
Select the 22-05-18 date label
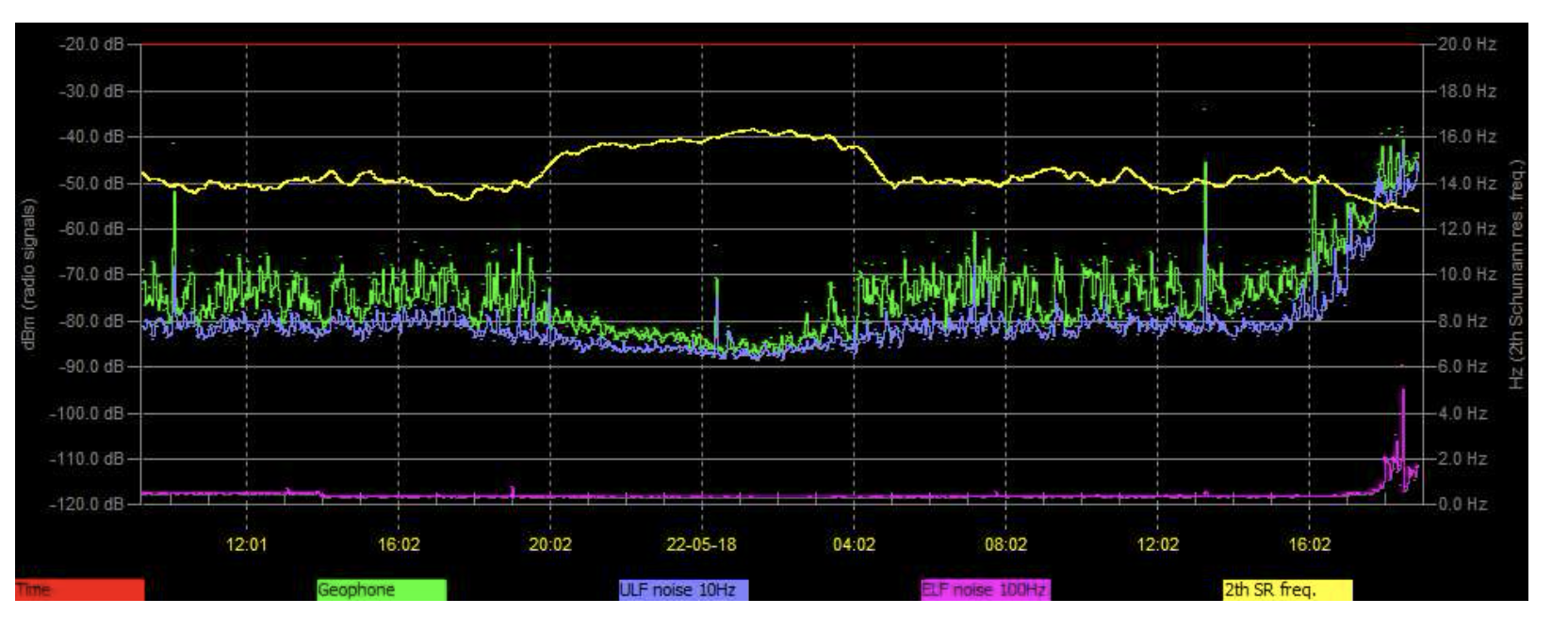[x=701, y=544]
